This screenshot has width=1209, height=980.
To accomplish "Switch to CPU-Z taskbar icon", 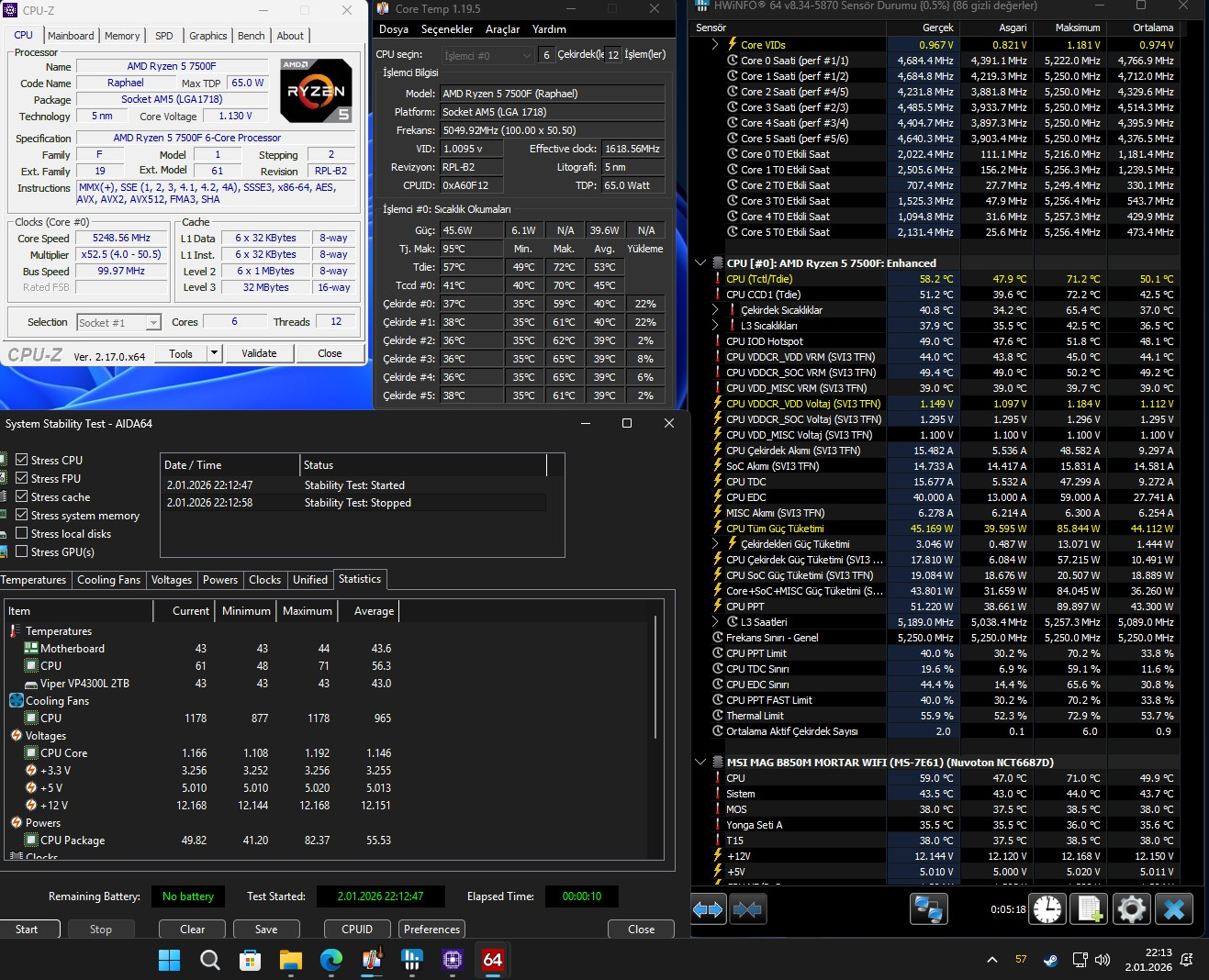I will [452, 960].
